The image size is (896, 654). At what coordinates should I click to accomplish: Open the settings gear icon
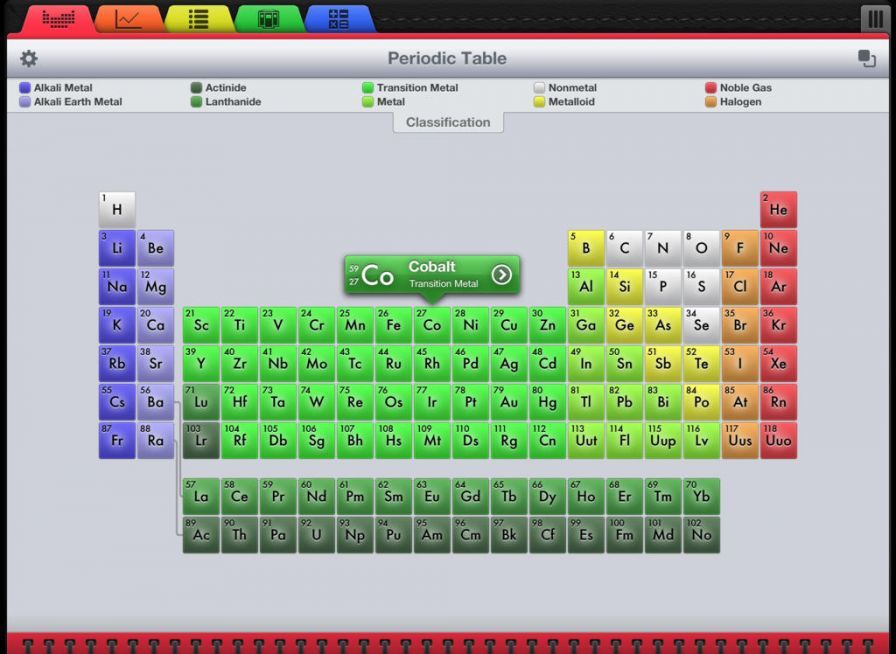tap(29, 59)
